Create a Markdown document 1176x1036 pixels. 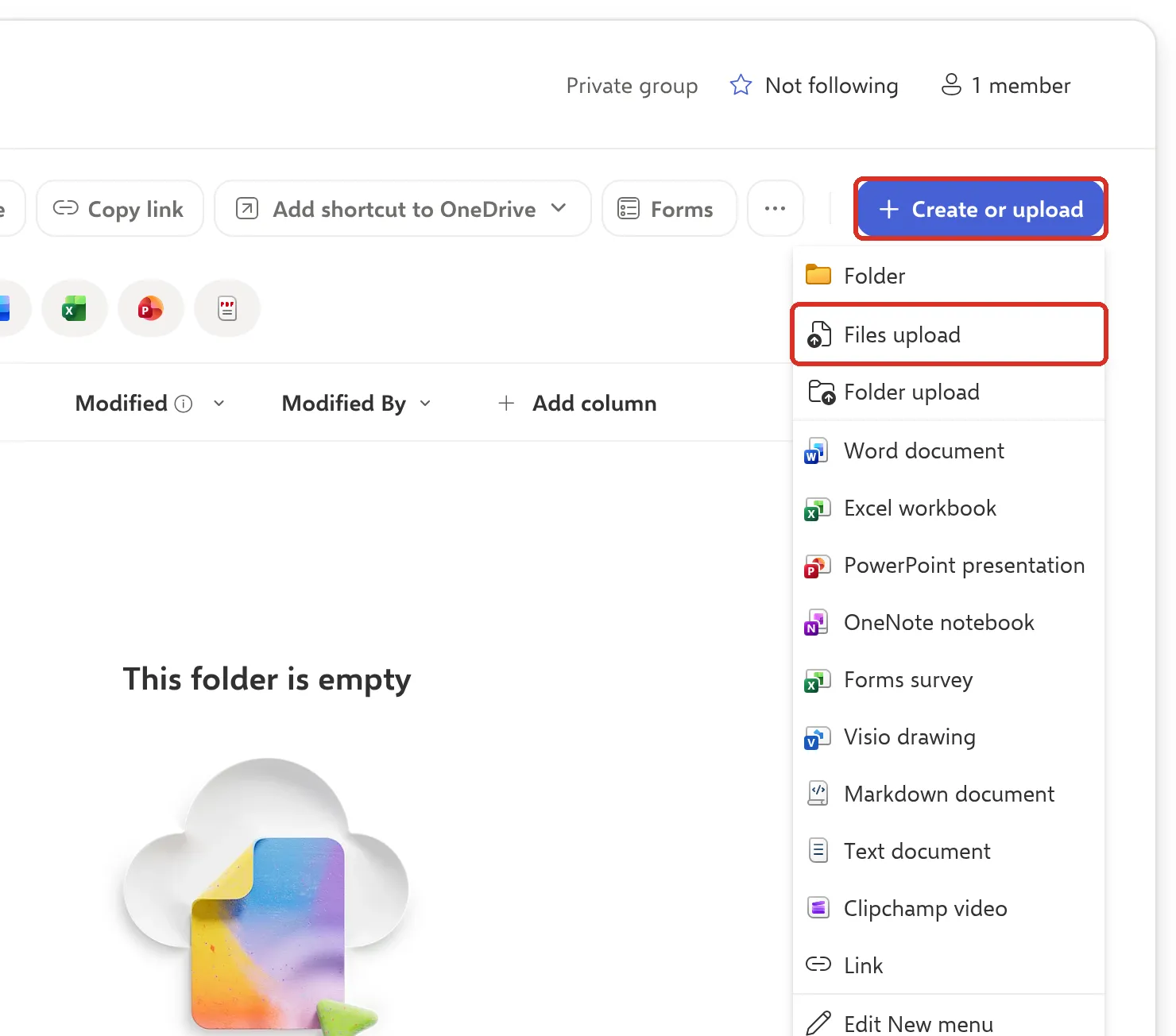(949, 794)
